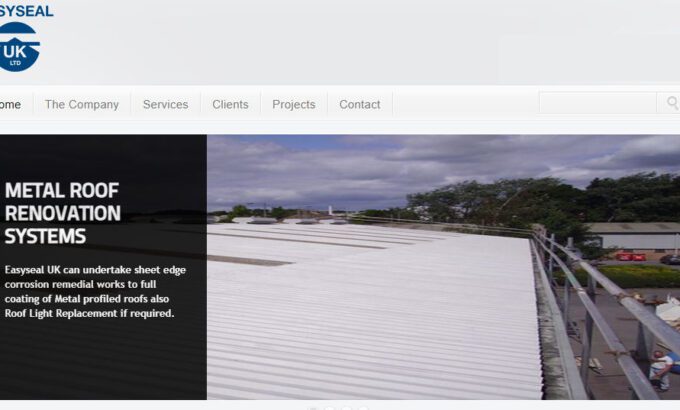
Task: Click the search magnifier icon
Action: [672, 103]
